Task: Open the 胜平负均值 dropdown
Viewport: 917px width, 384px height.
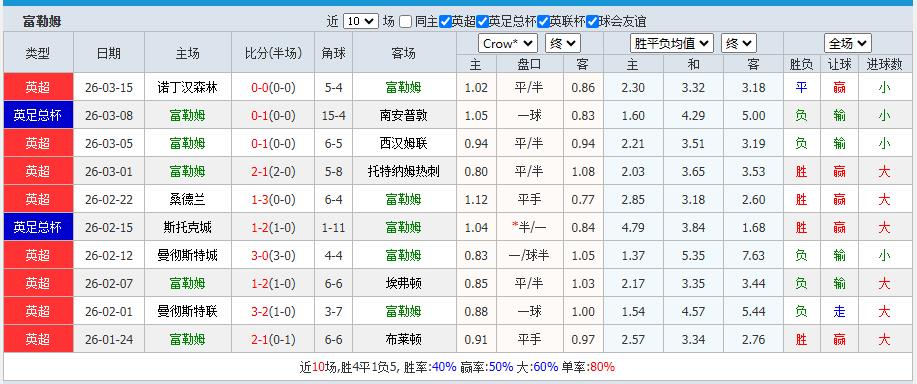Action: [672, 43]
